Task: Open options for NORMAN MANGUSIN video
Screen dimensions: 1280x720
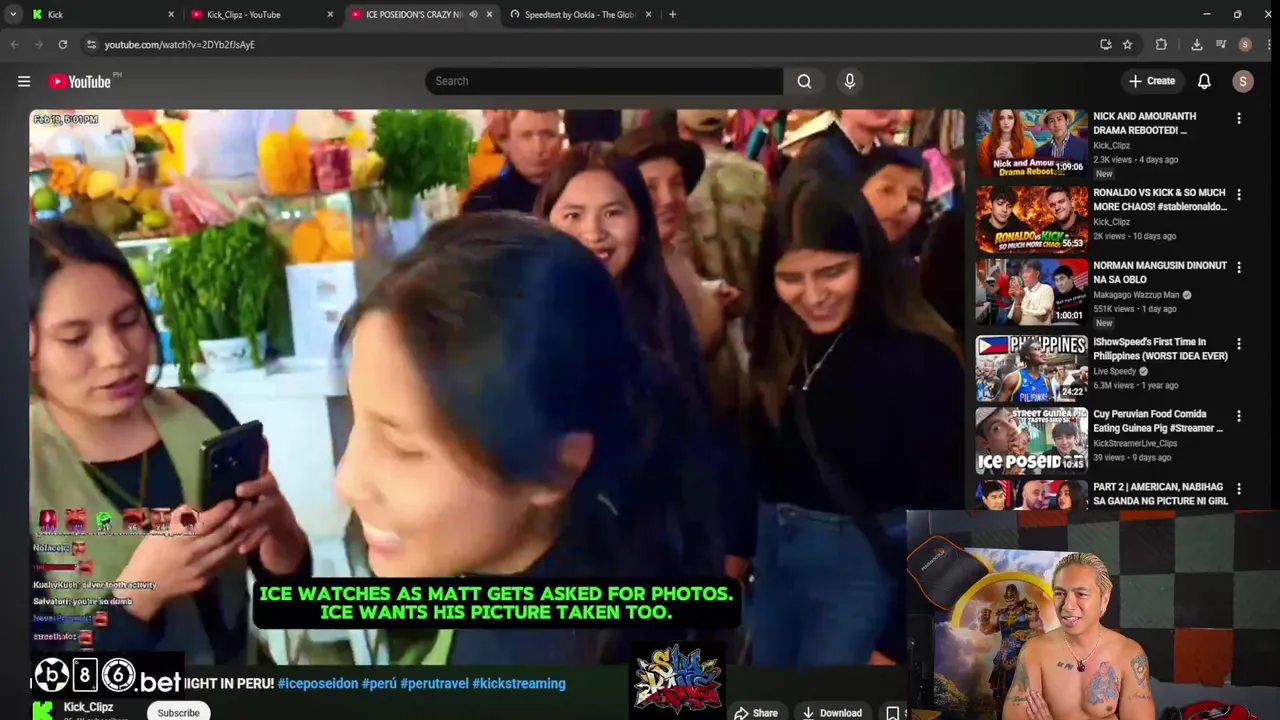Action: 1239,268
